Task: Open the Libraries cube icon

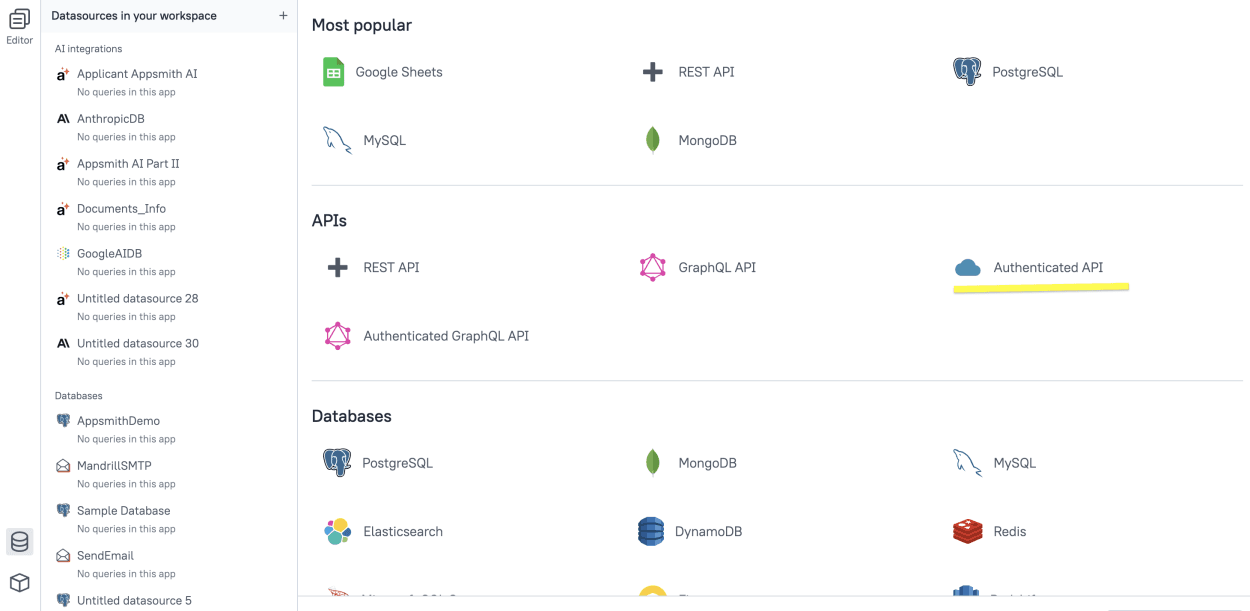Action: coord(19,583)
